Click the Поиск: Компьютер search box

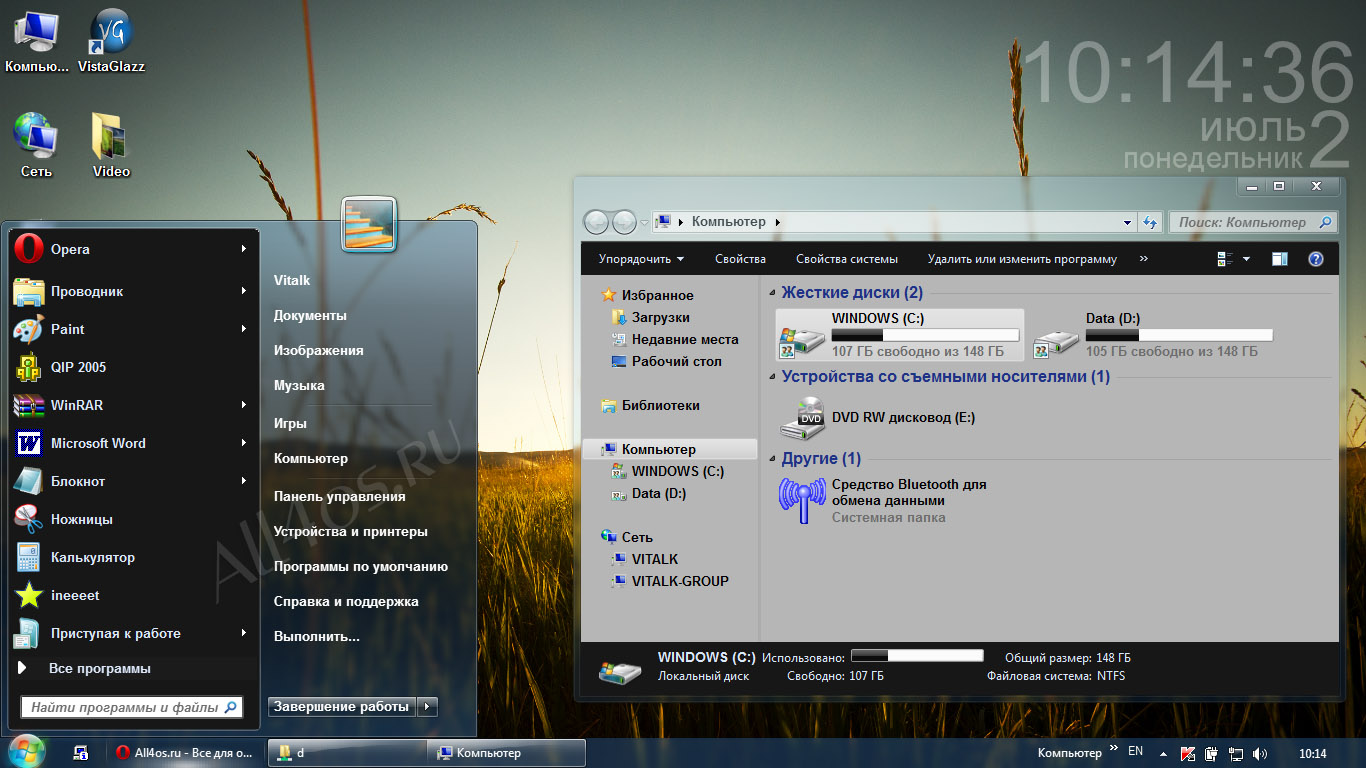[x=1253, y=222]
